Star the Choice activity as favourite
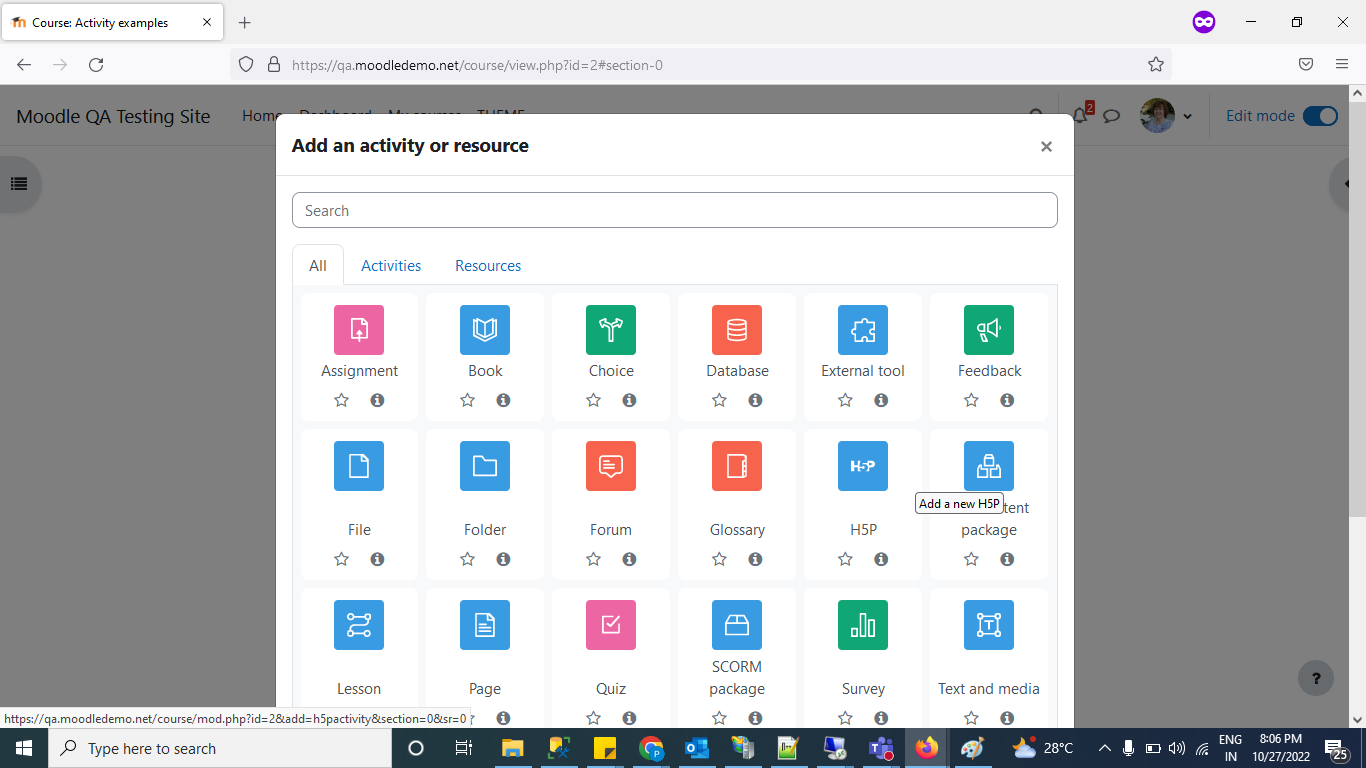Viewport: 1366px width, 768px height. [594, 400]
